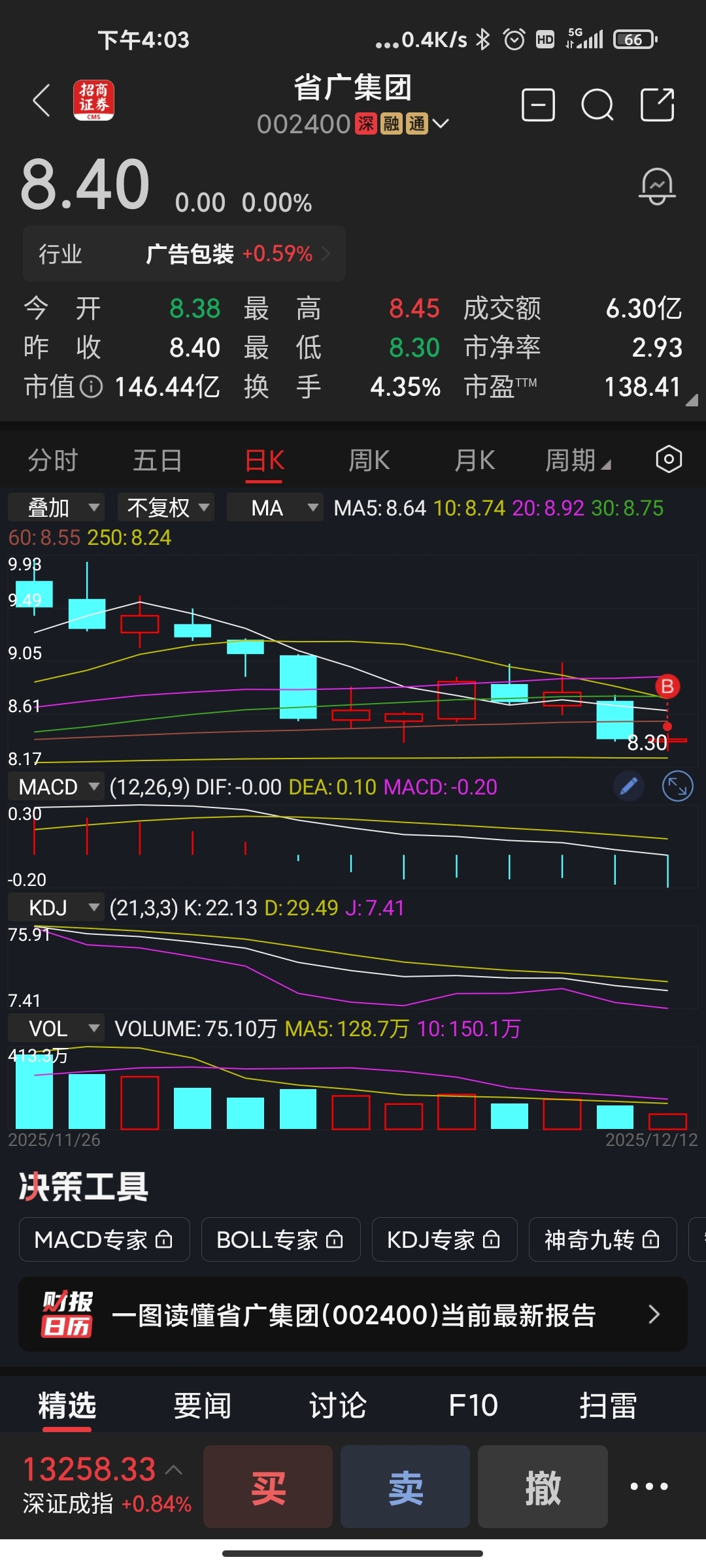Switch to 五日 five-day tab

(x=158, y=460)
